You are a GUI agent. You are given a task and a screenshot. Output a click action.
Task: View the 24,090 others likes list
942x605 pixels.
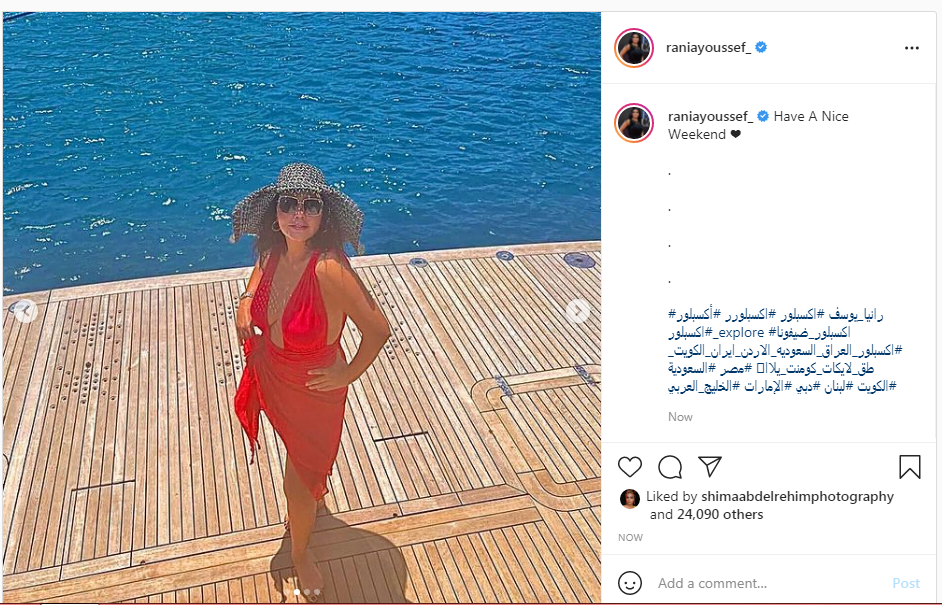pyautogui.click(x=720, y=514)
